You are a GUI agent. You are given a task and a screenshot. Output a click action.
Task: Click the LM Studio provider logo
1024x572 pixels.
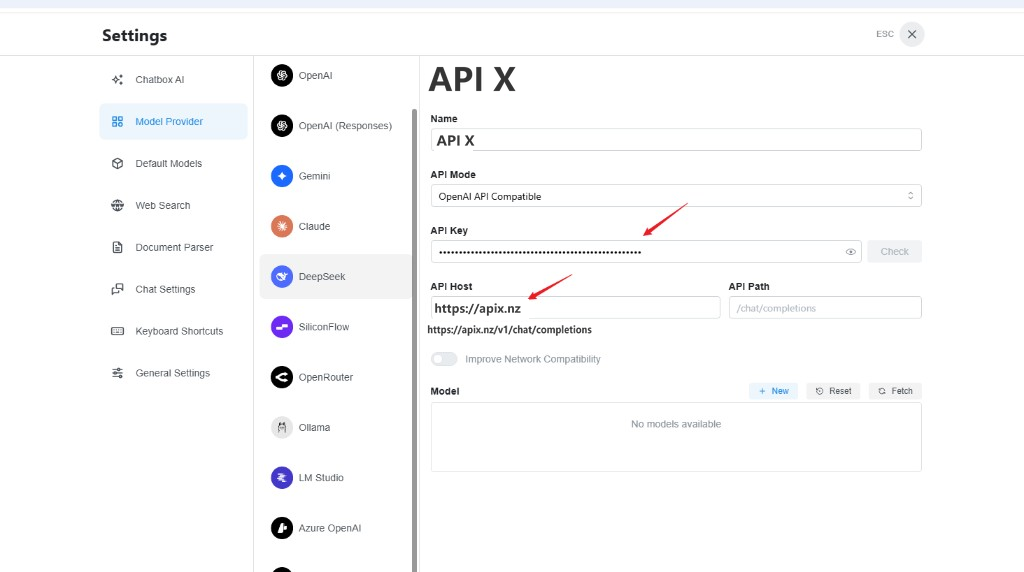coord(282,477)
